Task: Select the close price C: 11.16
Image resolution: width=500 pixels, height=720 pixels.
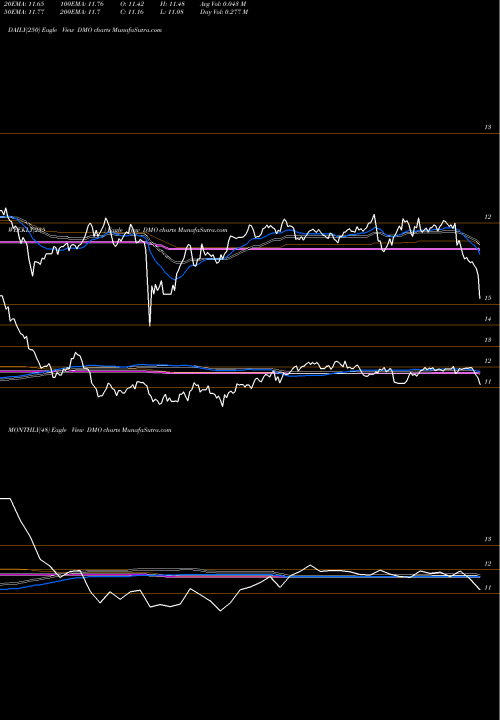Action: coord(132,12)
